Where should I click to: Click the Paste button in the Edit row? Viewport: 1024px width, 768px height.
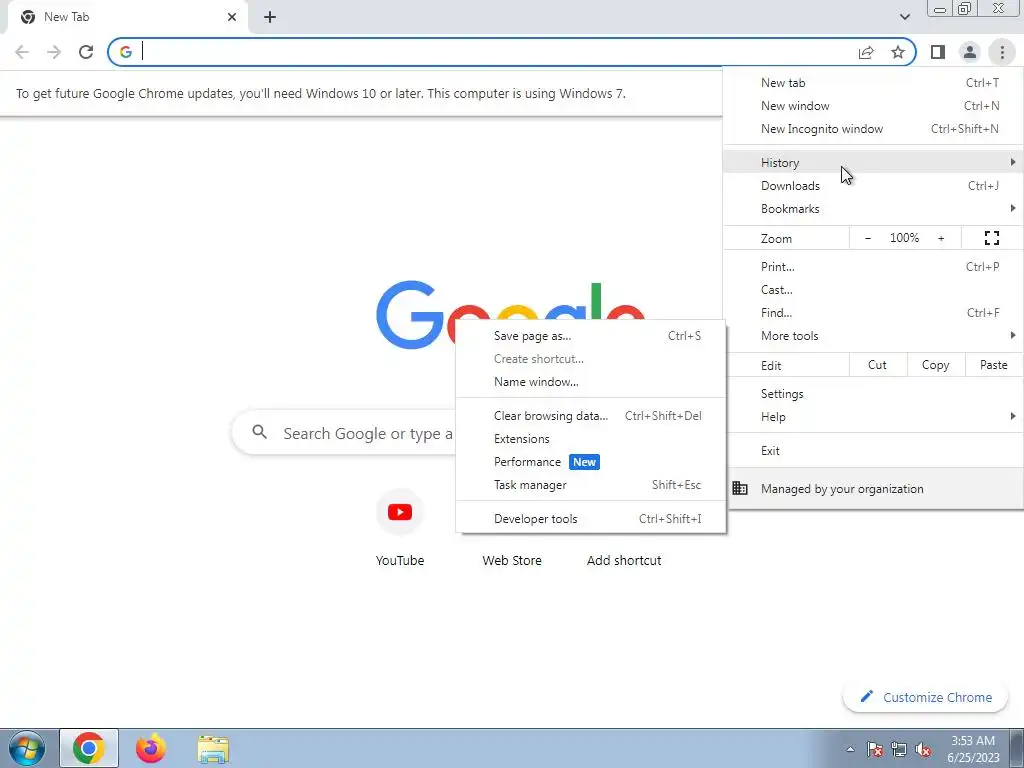993,365
